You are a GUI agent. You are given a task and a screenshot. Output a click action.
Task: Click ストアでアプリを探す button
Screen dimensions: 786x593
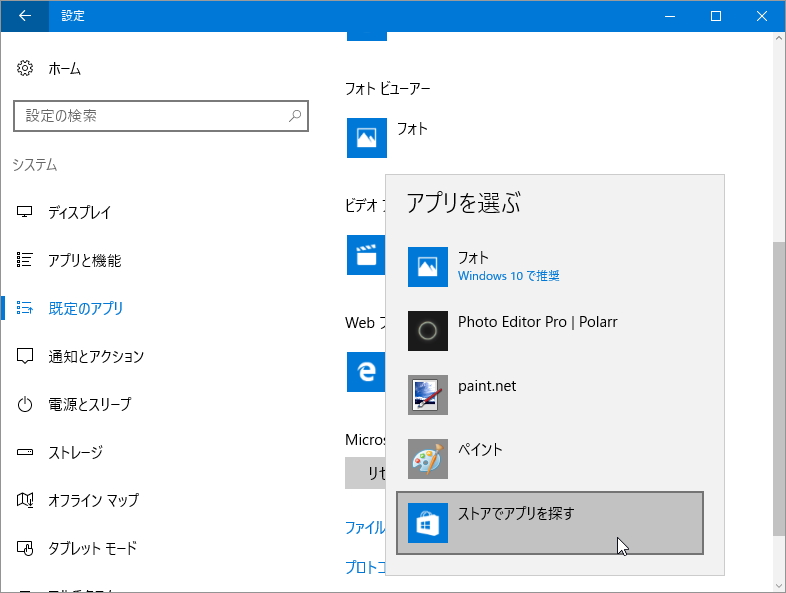[x=550, y=523]
